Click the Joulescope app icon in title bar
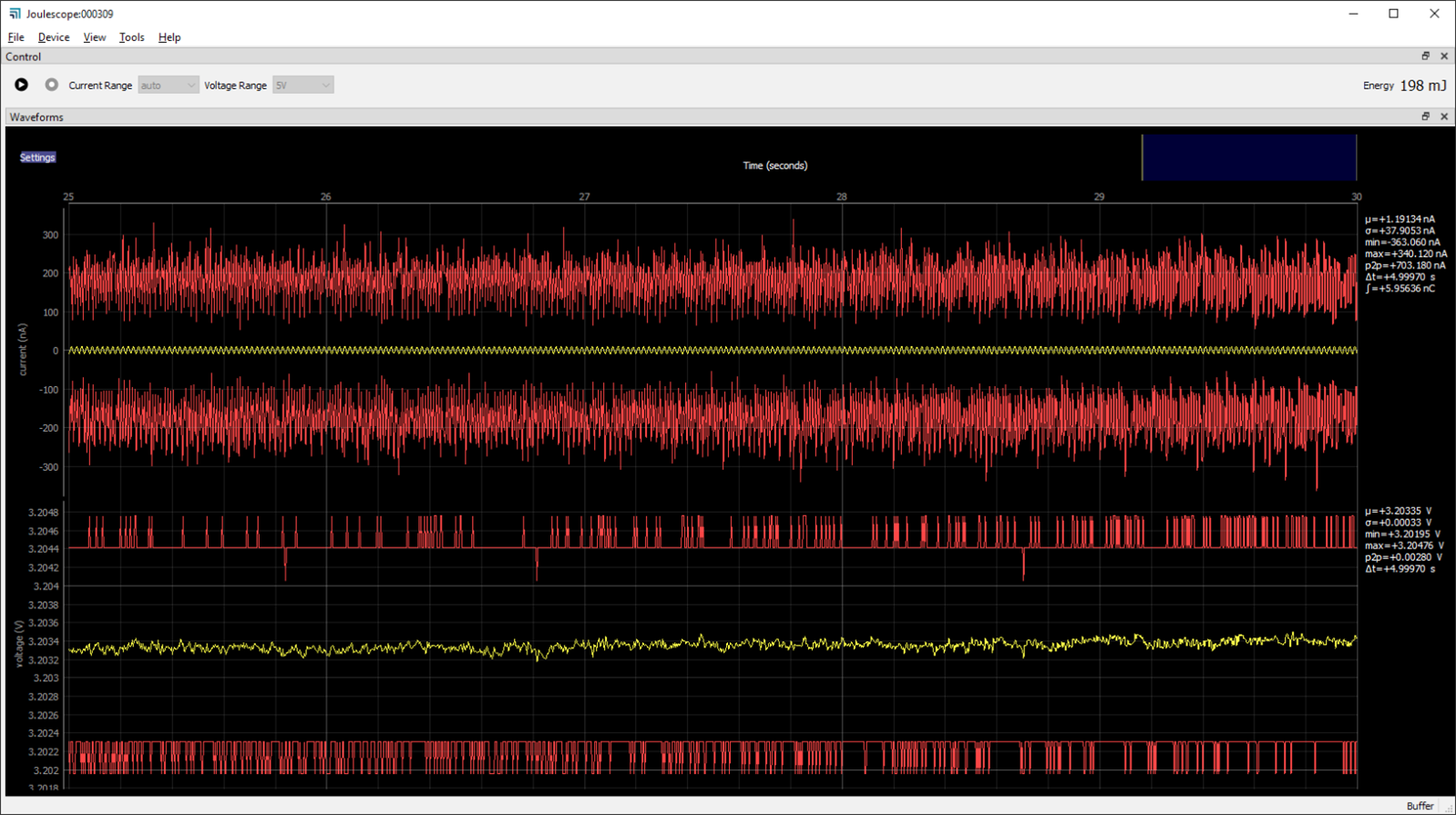Screen dimensions: 1456x815 [x=15, y=14]
